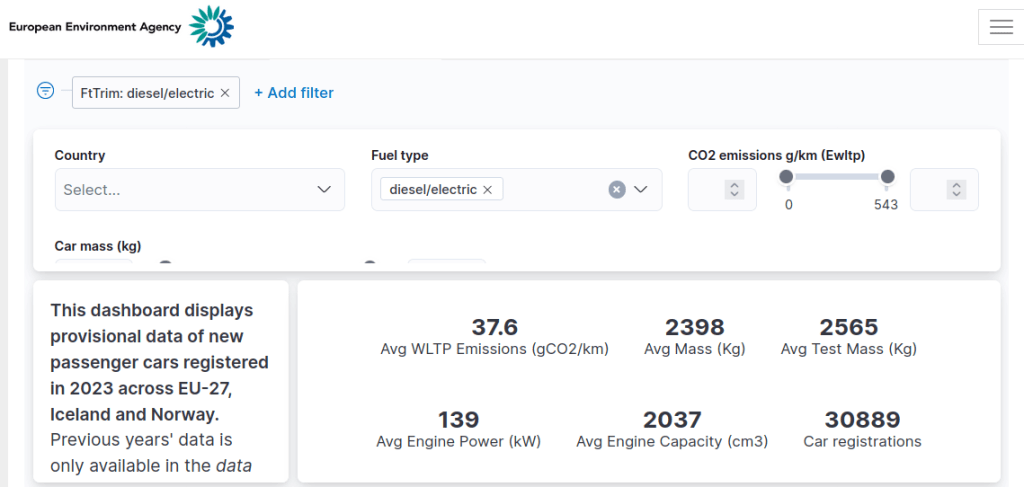Open the Country select dropdown
The height and width of the screenshot is (487, 1024).
pos(185,190)
